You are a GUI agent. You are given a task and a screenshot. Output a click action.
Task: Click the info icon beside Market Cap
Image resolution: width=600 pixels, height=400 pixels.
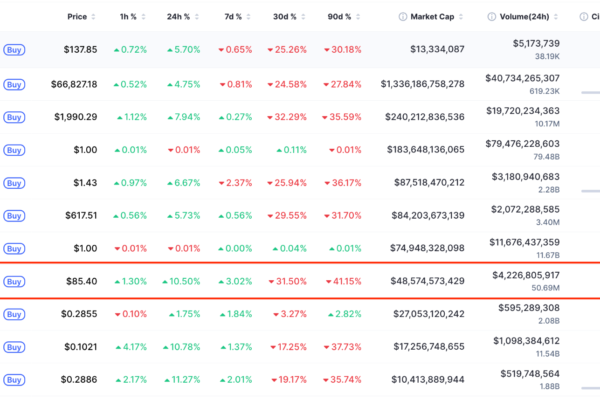click(x=403, y=17)
